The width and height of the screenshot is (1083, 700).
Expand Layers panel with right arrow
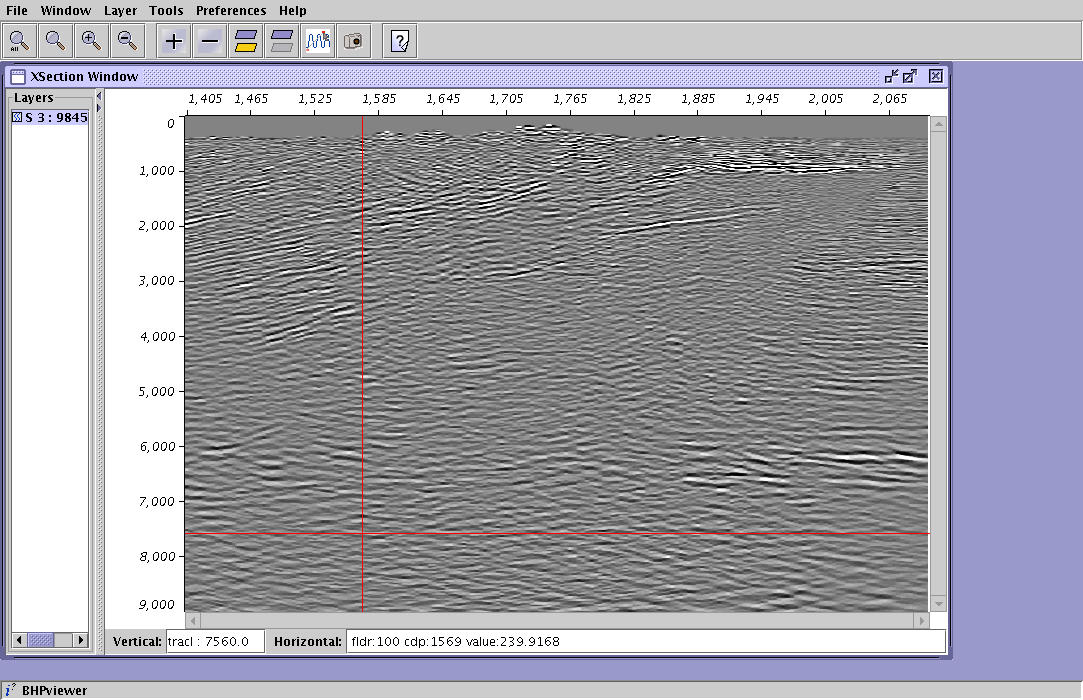(99, 108)
